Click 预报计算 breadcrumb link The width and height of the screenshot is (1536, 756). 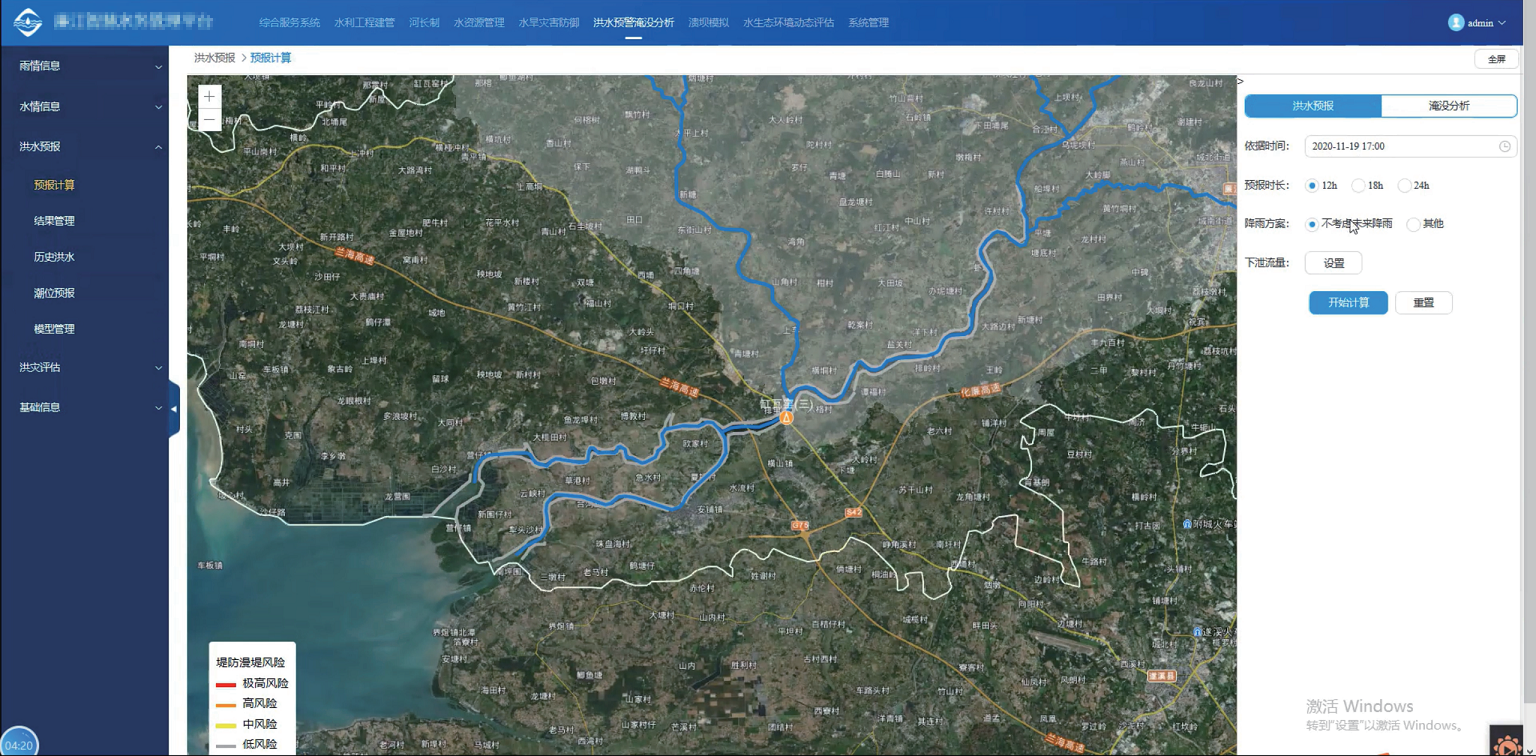tap(270, 58)
